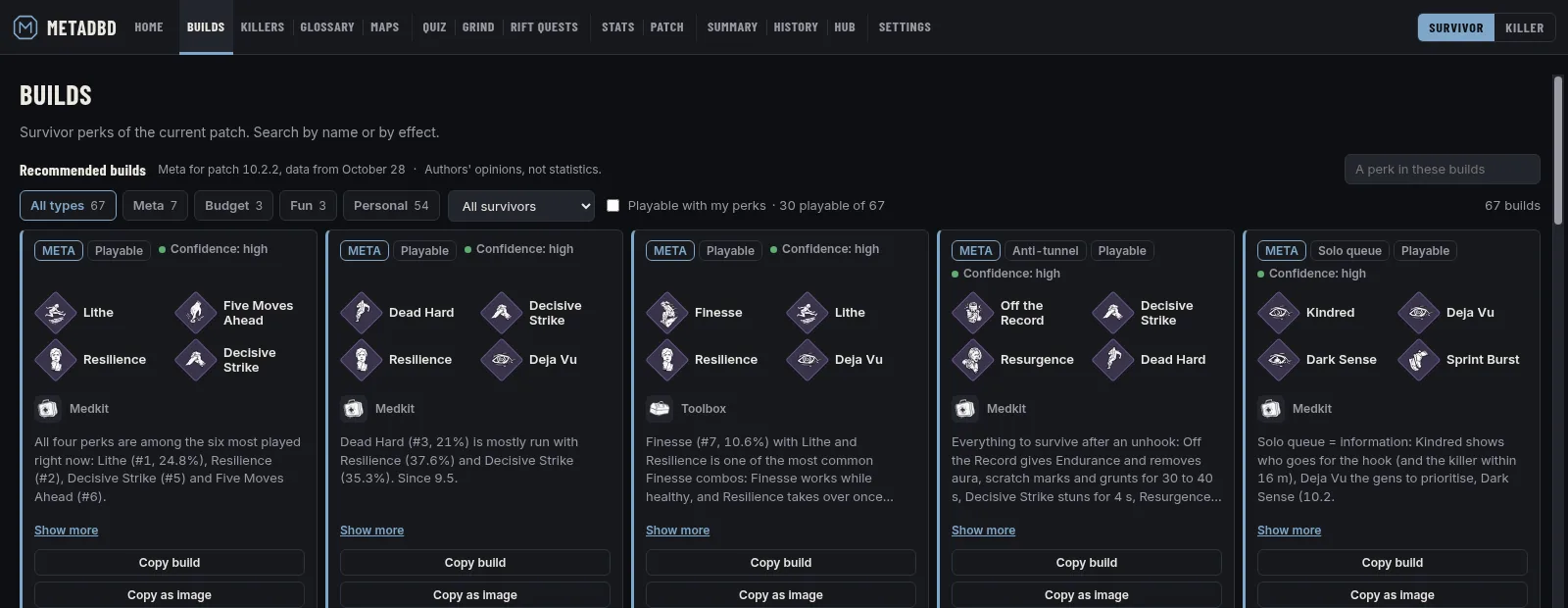Copy as image on first build card

[170, 595]
